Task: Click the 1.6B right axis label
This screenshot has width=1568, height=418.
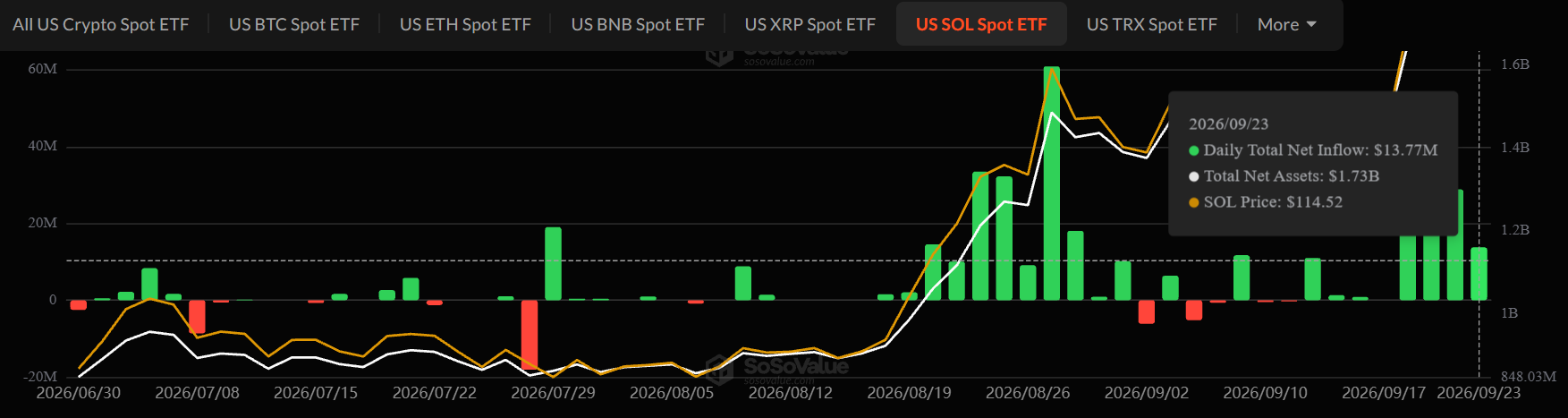Action: (x=1515, y=64)
